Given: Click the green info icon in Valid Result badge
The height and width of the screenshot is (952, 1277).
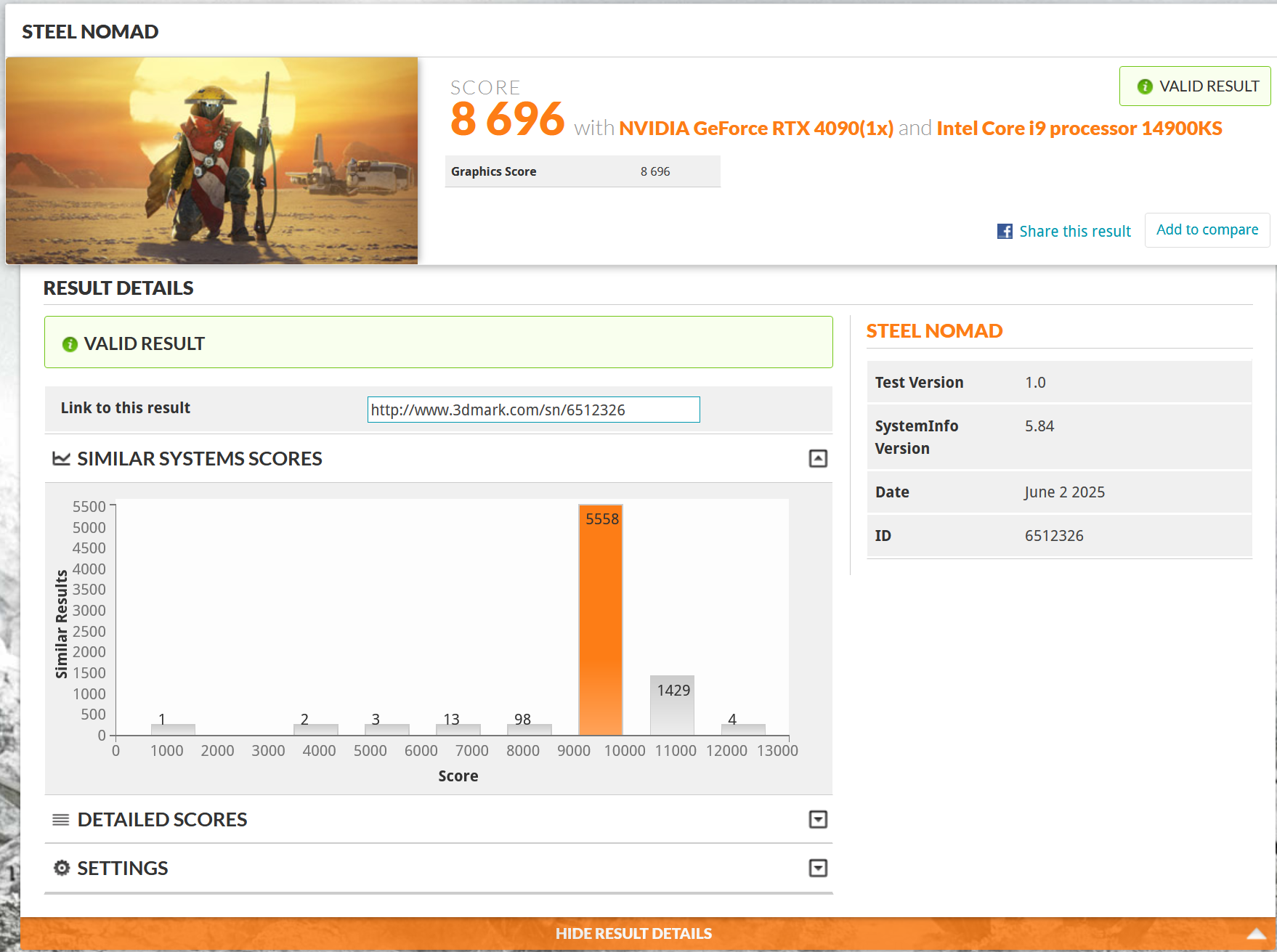Looking at the screenshot, I should click(1144, 86).
